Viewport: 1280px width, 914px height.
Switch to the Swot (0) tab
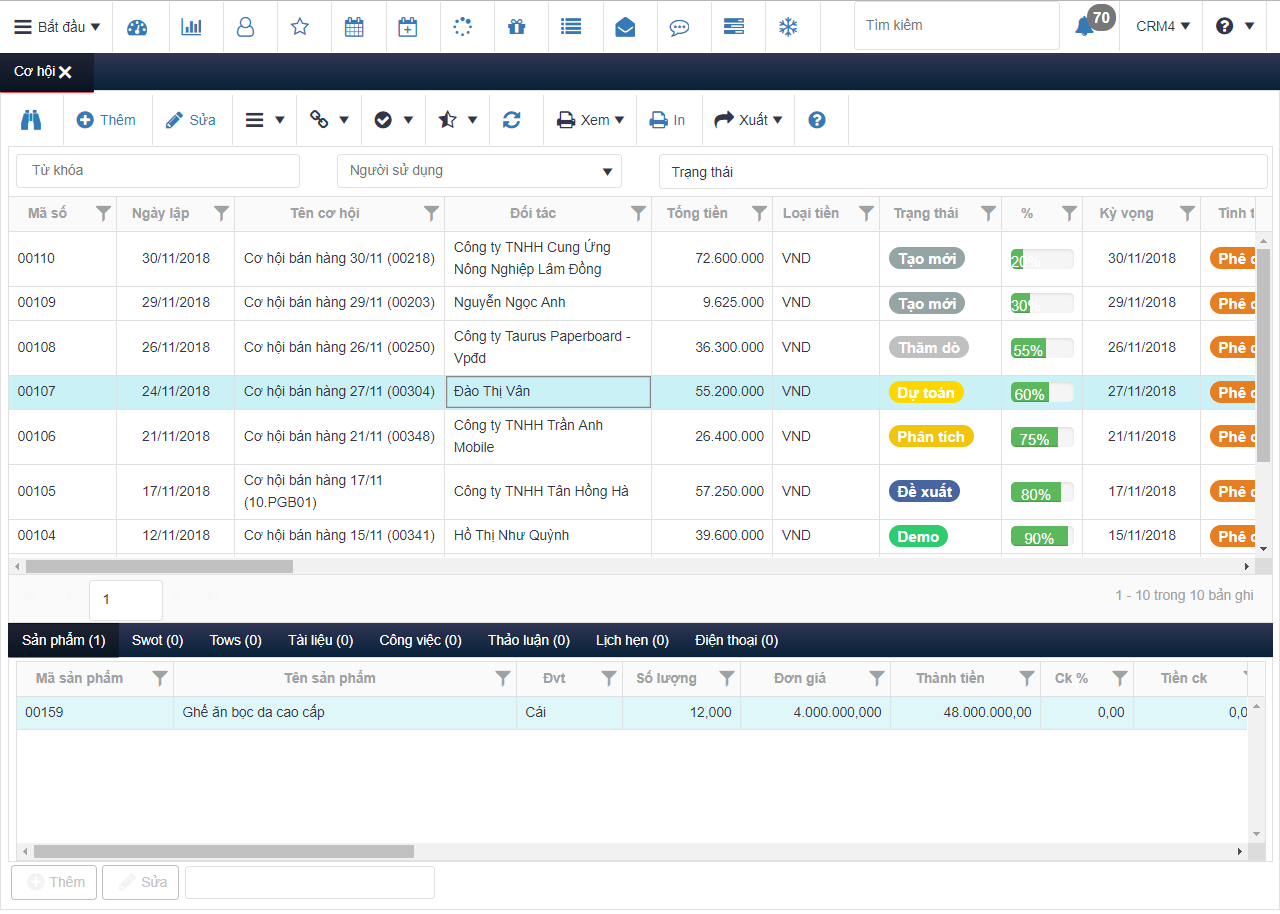(158, 640)
